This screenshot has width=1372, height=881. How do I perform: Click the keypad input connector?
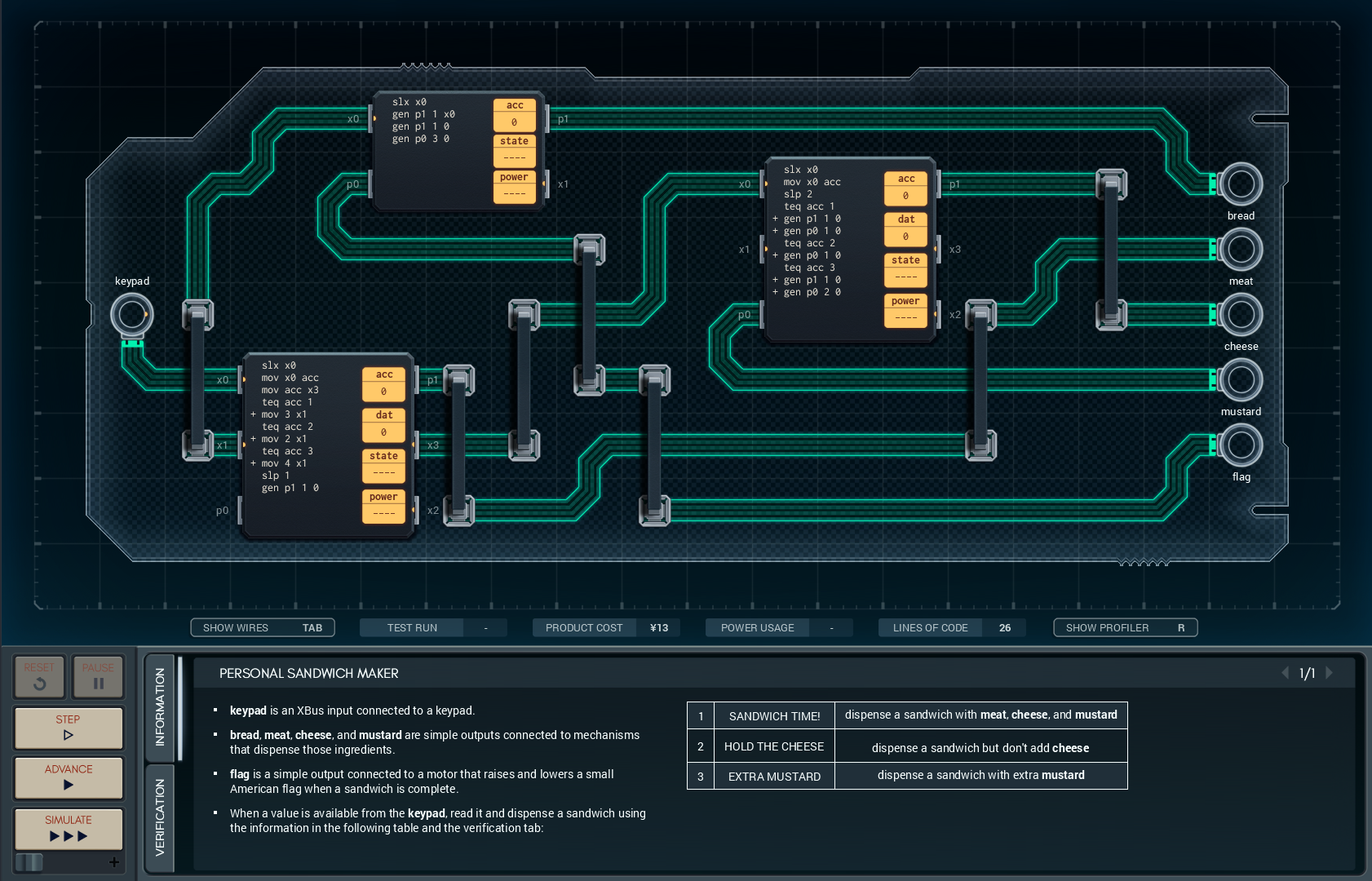(x=131, y=315)
